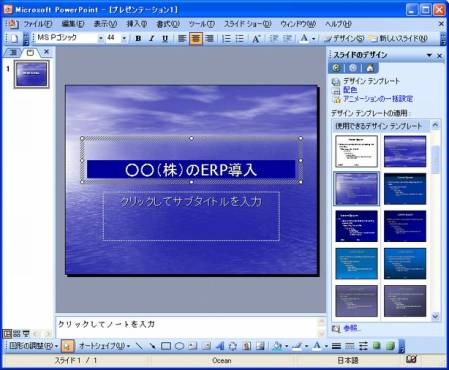Viewport: 449px width, 370px height.
Task: Open the Insert menu
Action: pos(137,24)
